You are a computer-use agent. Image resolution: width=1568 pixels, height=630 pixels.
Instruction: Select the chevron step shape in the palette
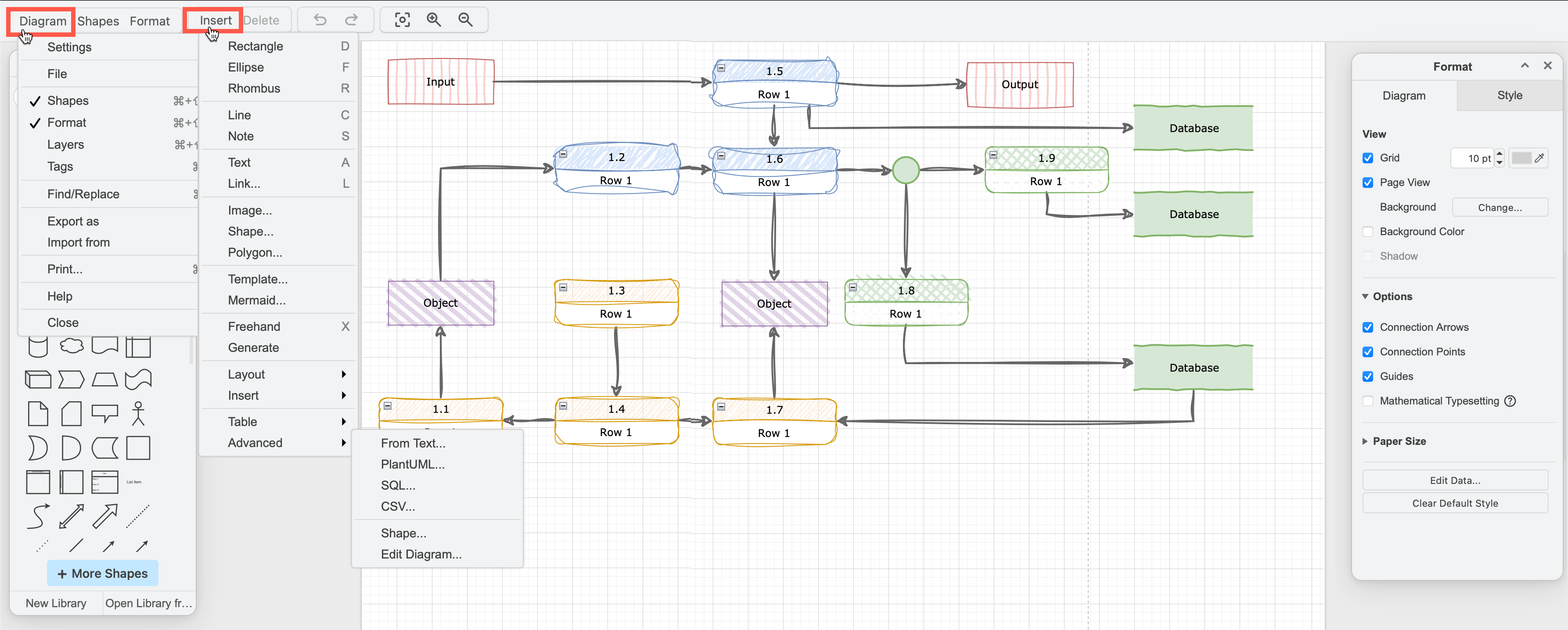71,379
